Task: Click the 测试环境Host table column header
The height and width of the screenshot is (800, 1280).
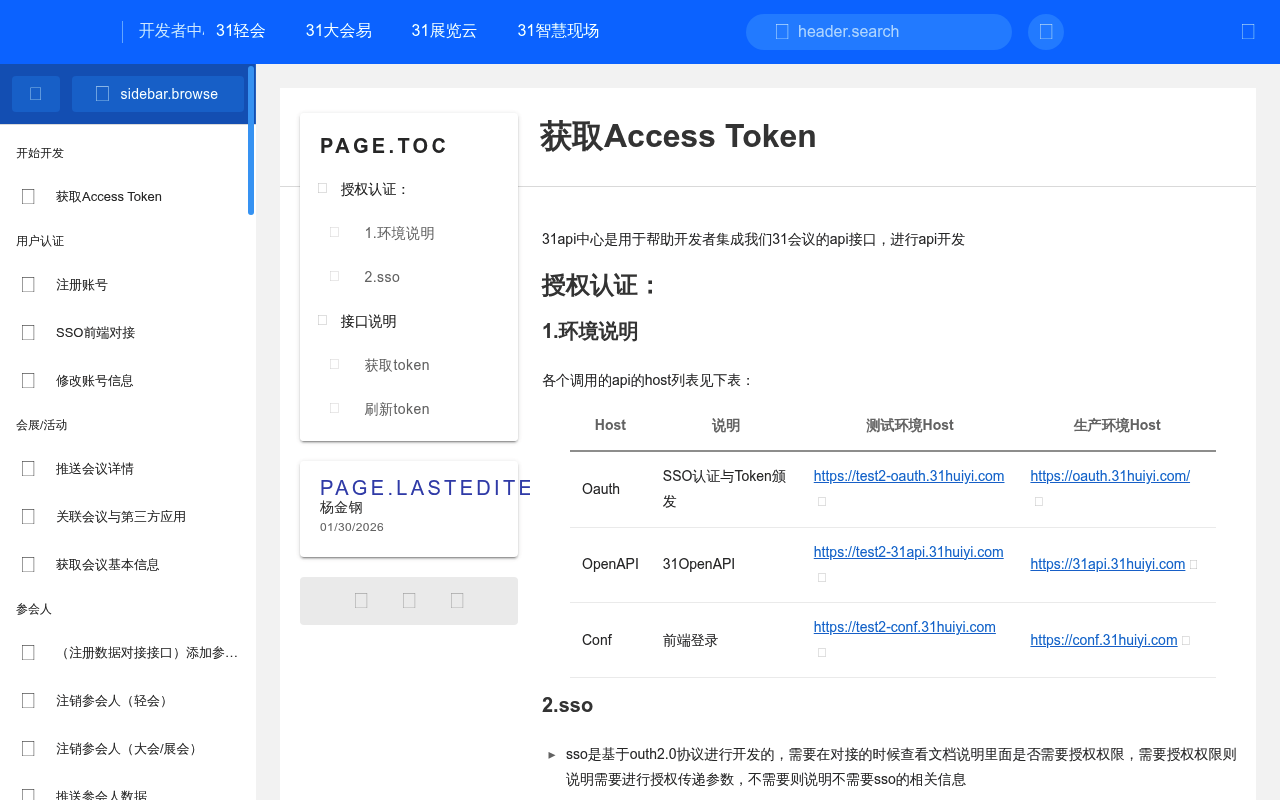Action: (910, 425)
